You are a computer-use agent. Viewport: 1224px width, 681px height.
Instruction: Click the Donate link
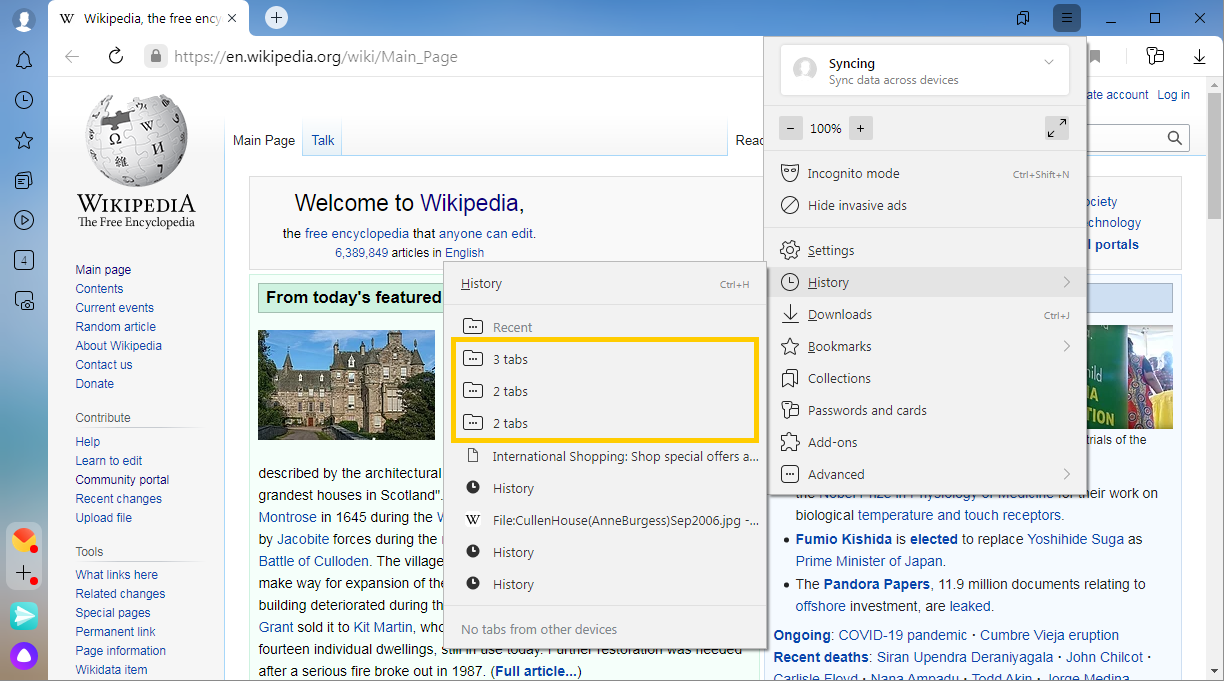pos(95,384)
